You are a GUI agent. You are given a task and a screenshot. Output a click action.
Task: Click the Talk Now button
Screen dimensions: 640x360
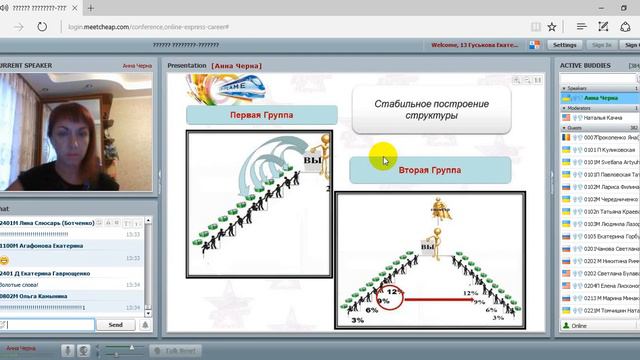(176, 351)
